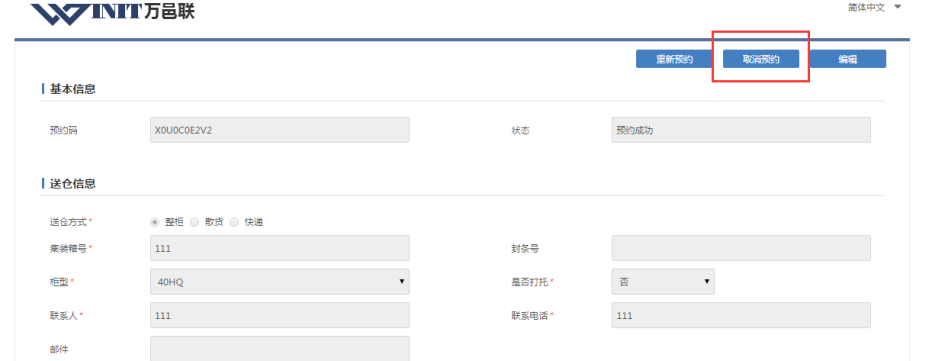Expand the 是否打托 dropdown
This screenshot has width=945, height=361.
click(x=663, y=281)
